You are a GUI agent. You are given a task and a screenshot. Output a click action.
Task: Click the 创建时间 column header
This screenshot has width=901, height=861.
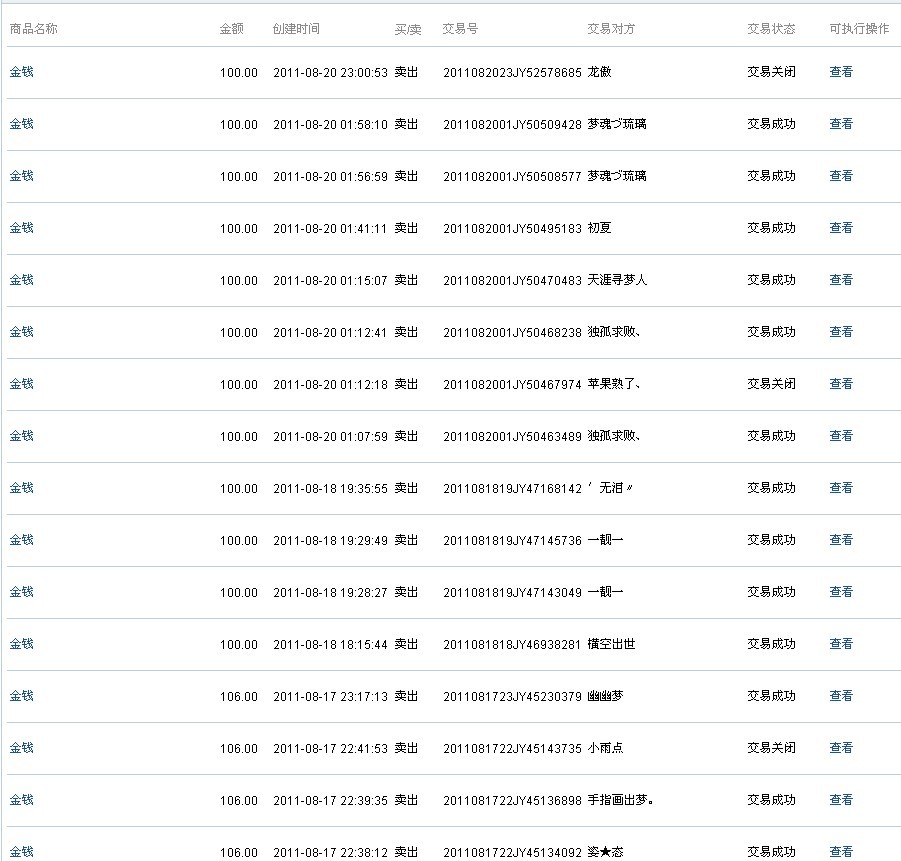click(296, 29)
